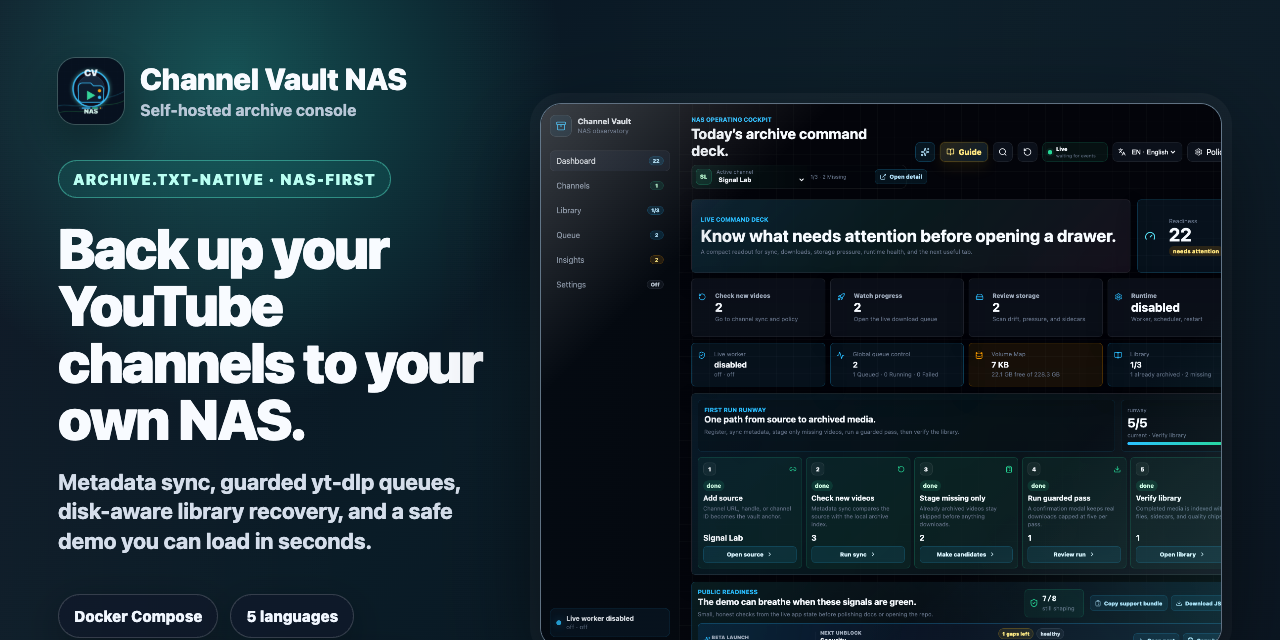Click the Live worker shield icon
This screenshot has width=1280, height=640.
click(702, 354)
